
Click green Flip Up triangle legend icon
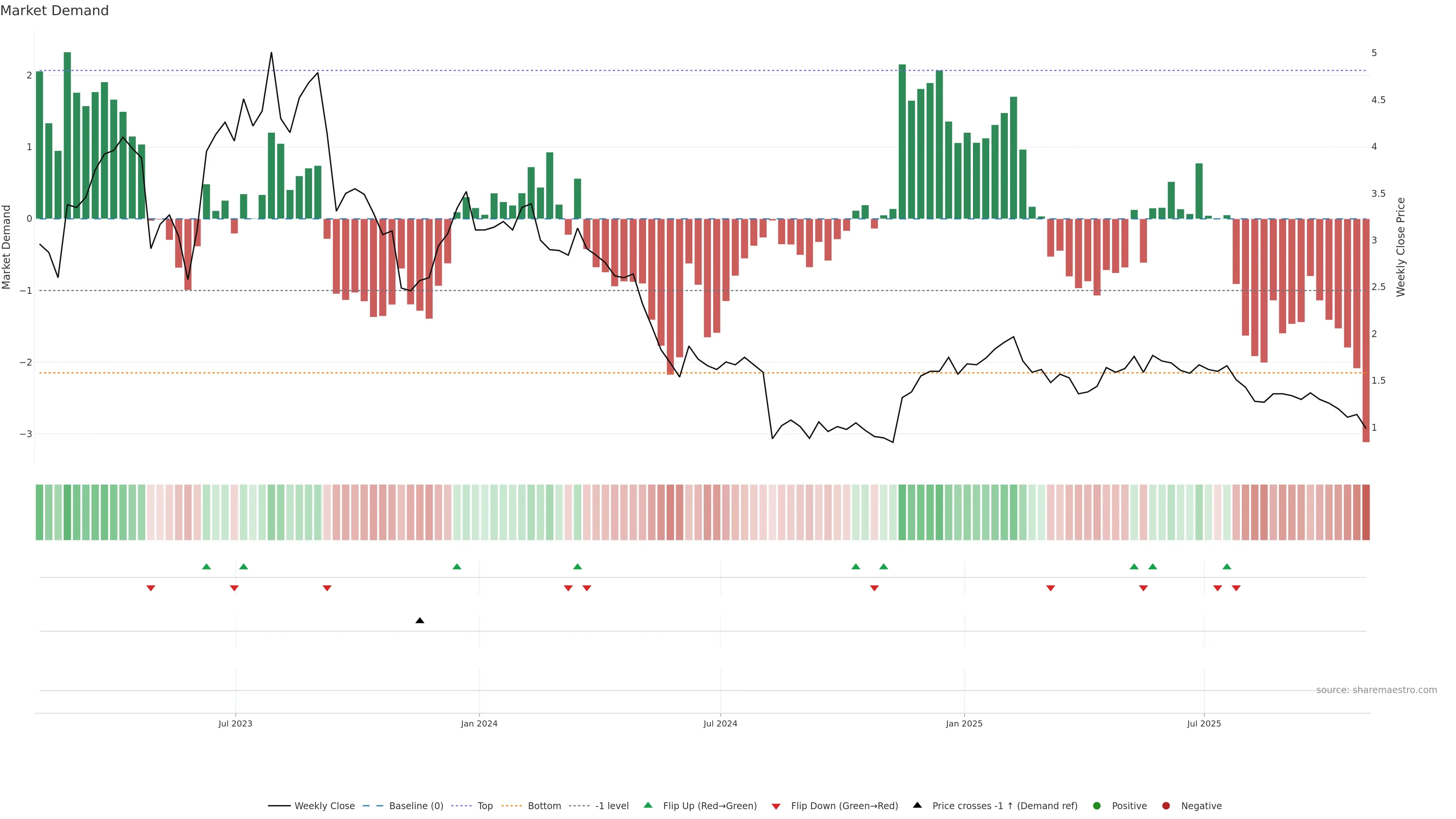(648, 805)
